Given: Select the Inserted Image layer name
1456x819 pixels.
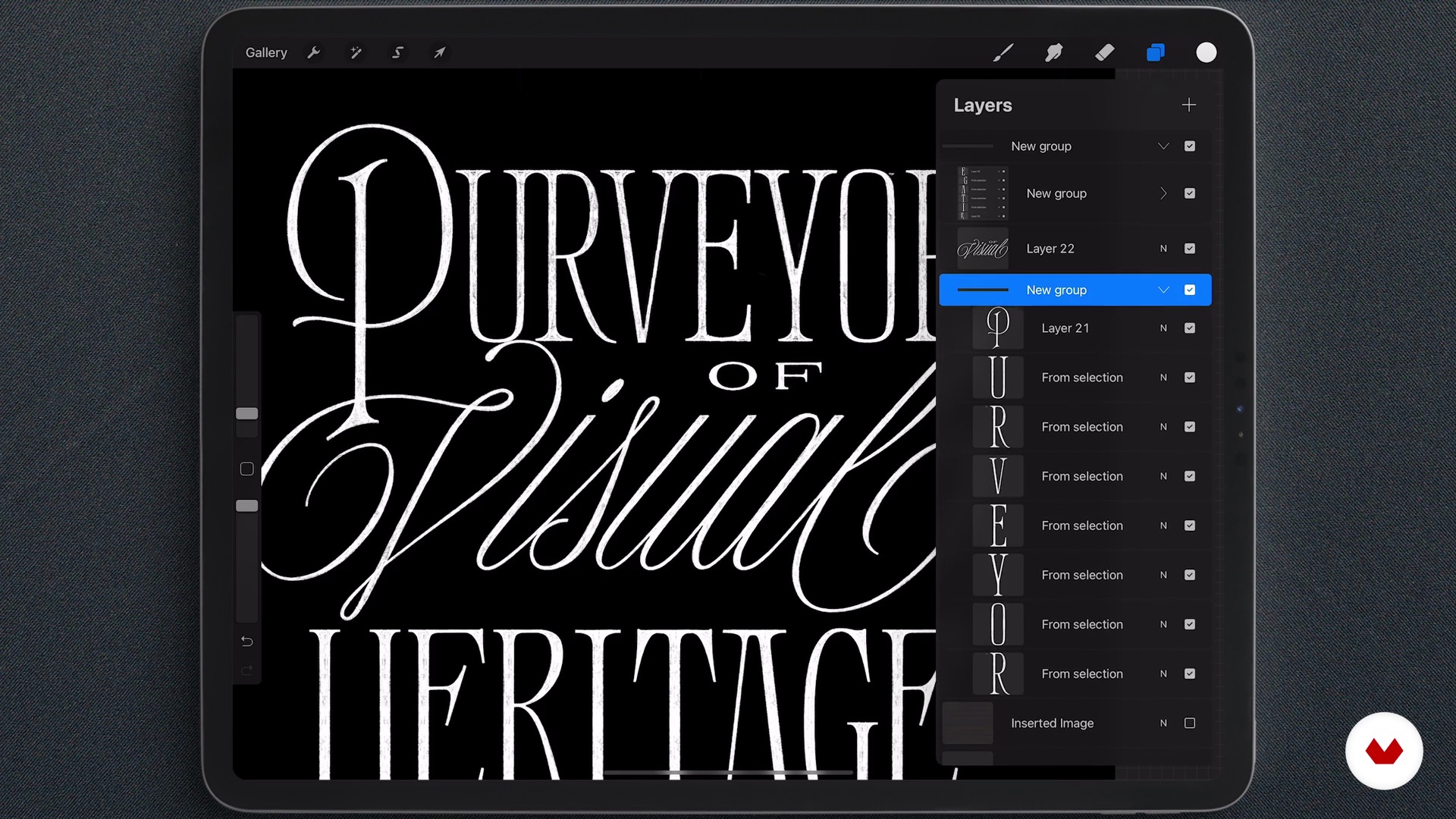Looking at the screenshot, I should [x=1052, y=723].
